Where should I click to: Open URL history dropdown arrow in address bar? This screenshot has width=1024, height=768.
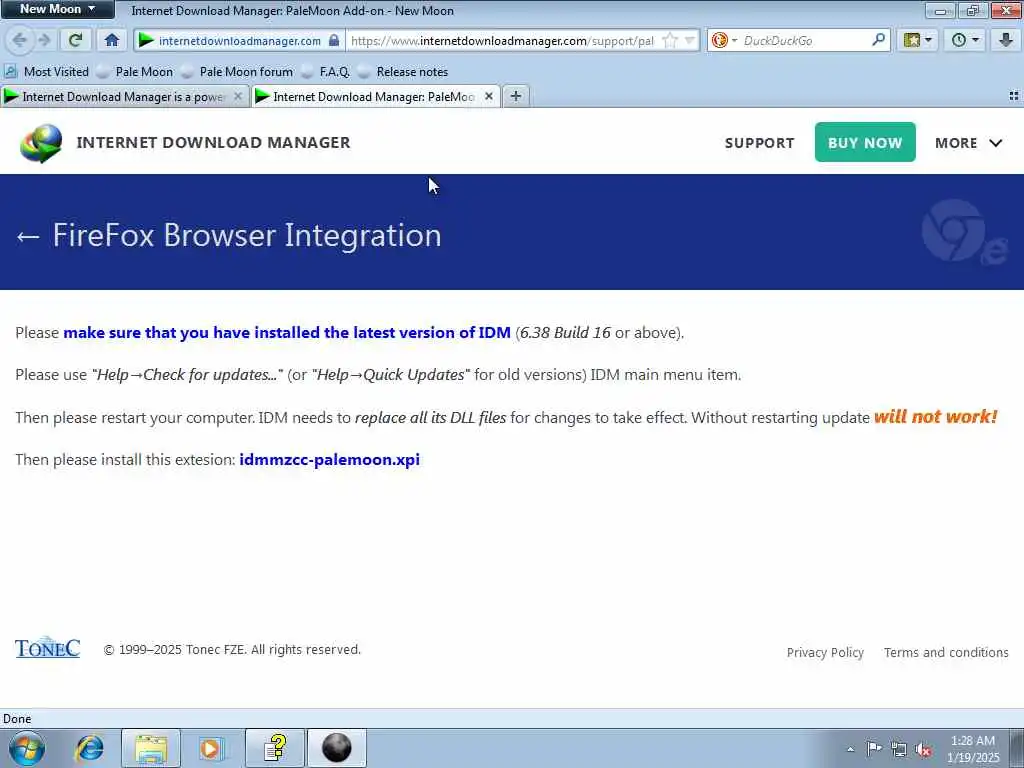(x=689, y=40)
